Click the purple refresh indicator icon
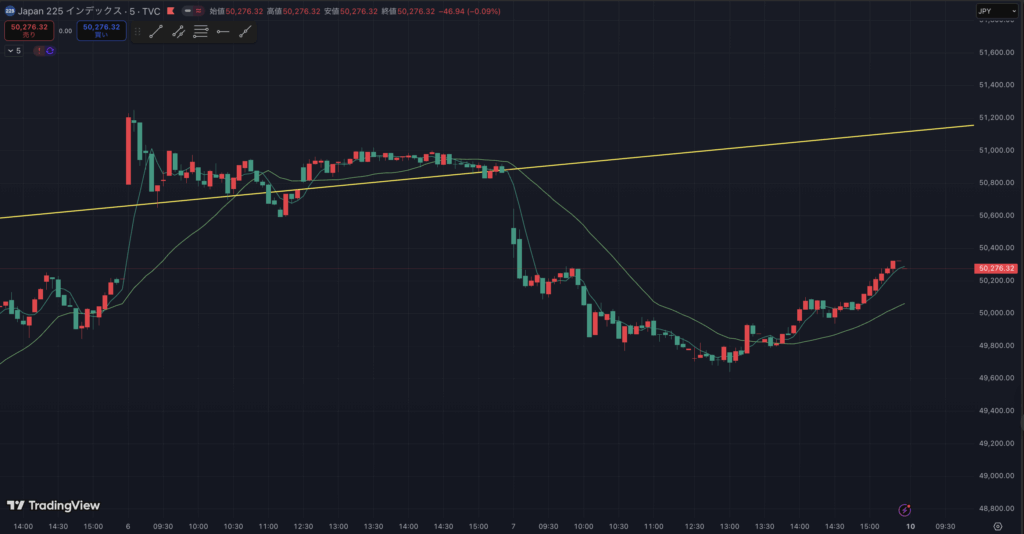This screenshot has width=1024, height=534. point(49,50)
